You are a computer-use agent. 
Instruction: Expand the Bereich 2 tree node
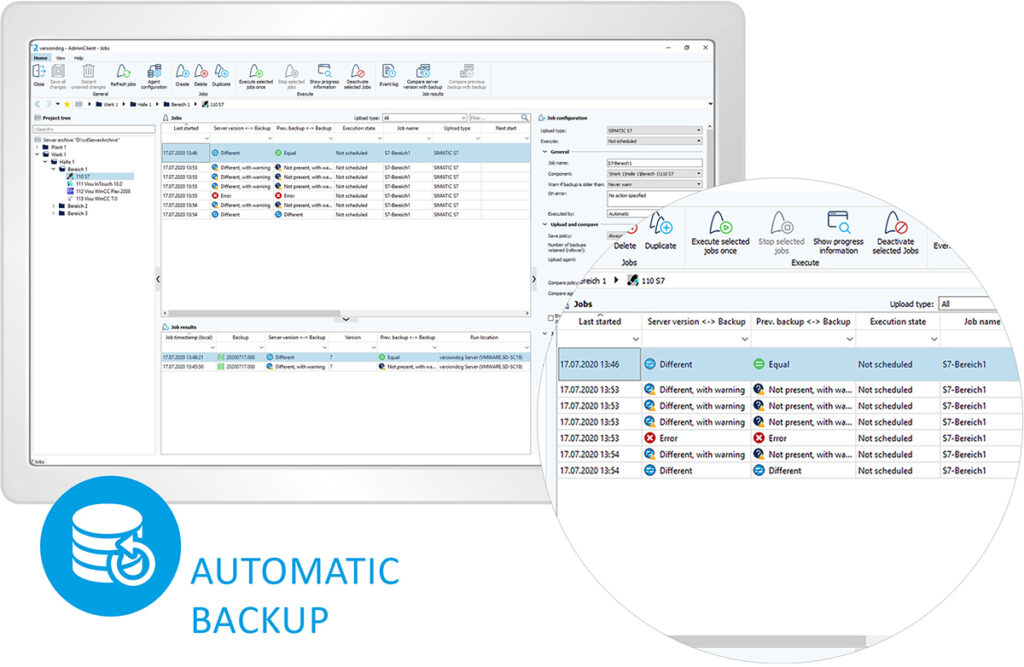[54, 206]
